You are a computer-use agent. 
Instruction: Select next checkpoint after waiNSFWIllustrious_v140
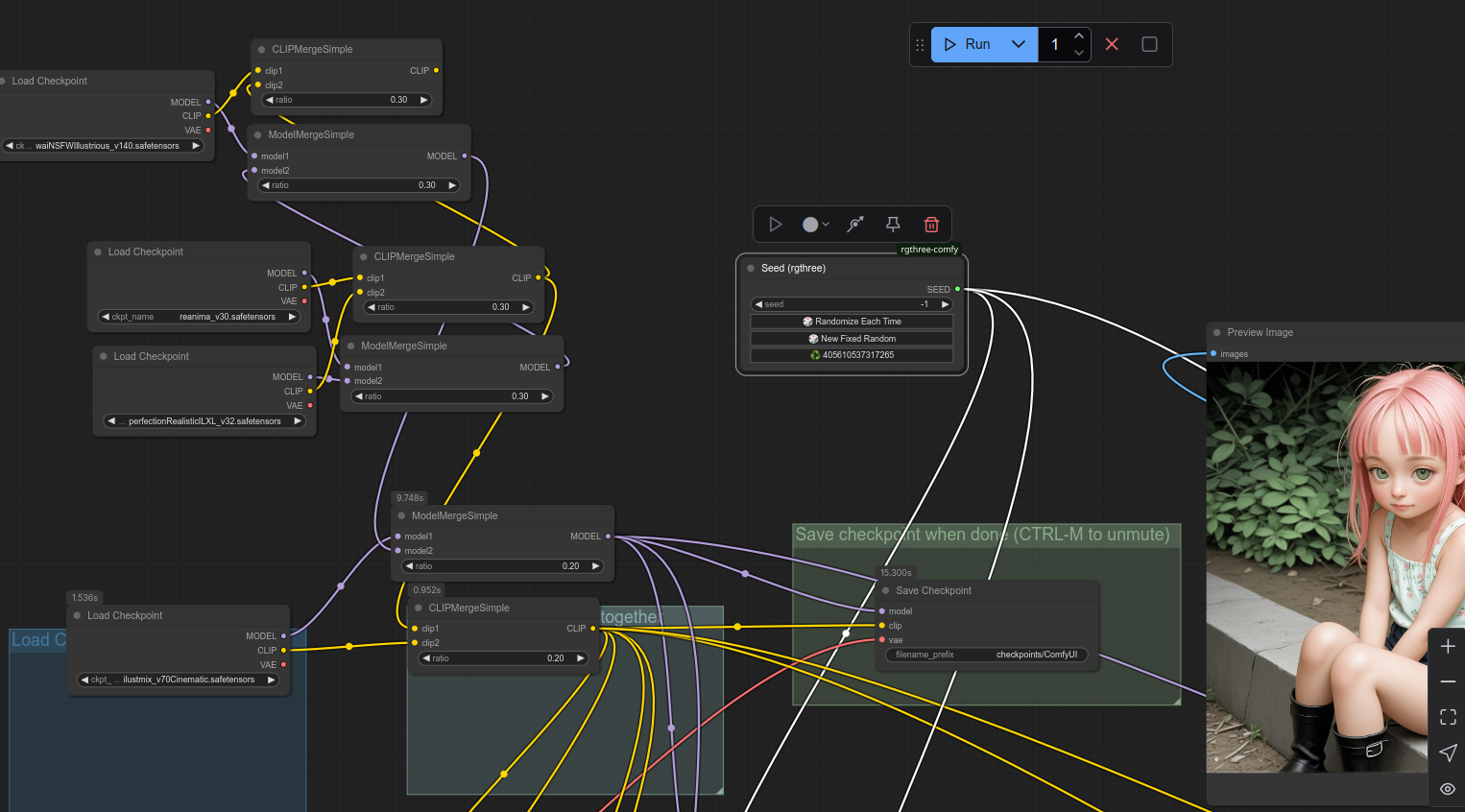point(196,146)
